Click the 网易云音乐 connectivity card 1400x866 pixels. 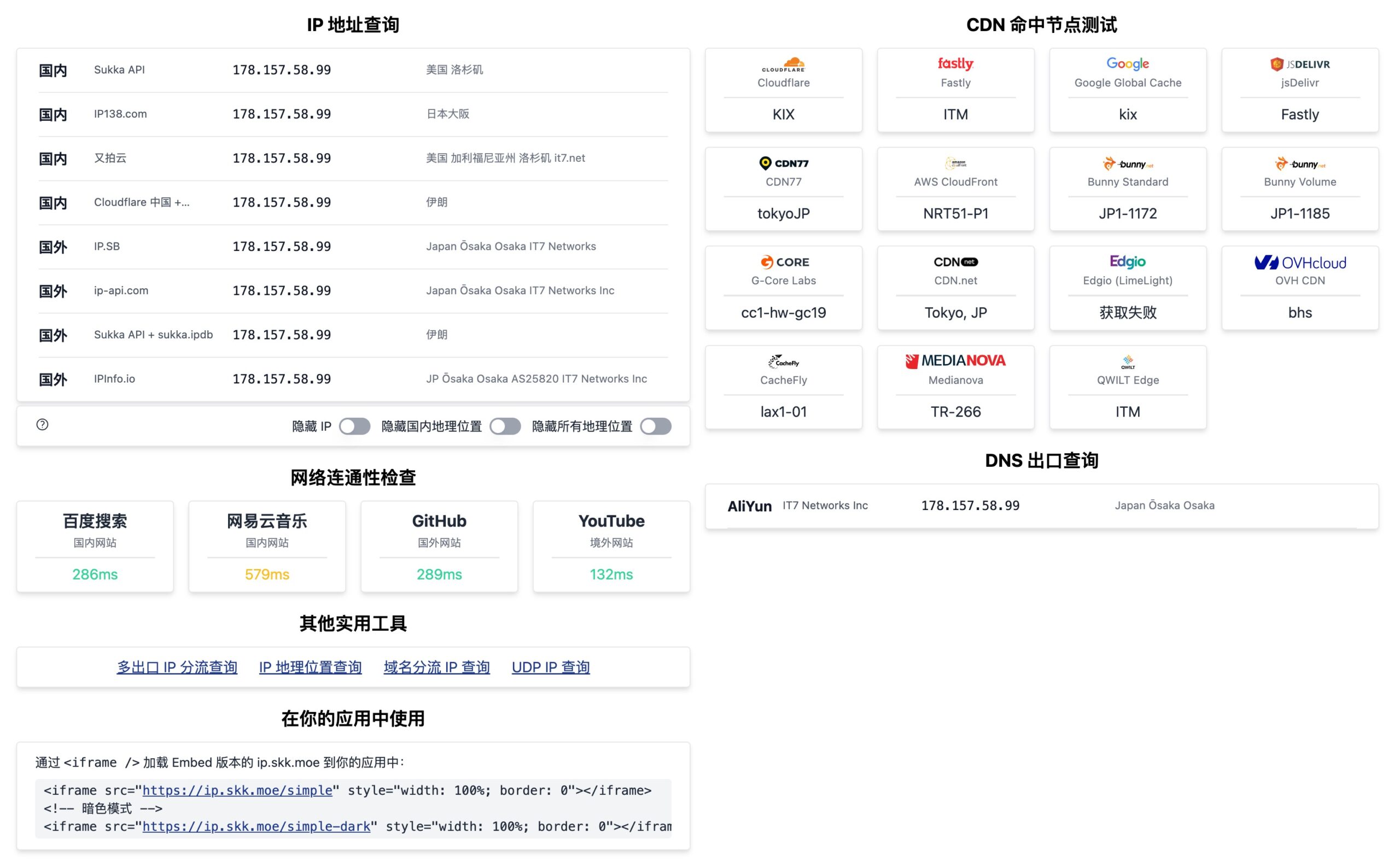(x=267, y=546)
